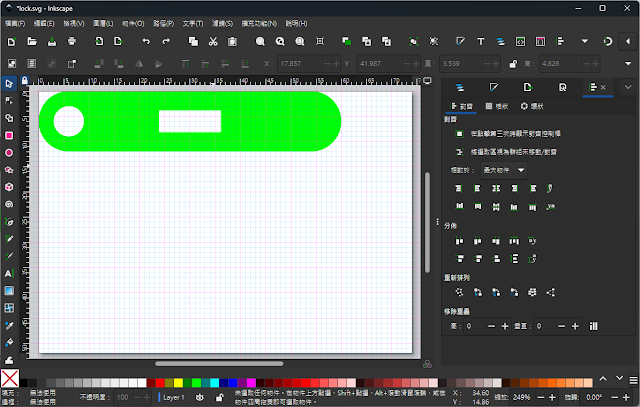Screen dimensions: 640x407
Task: Click the Open file folder icon
Action: click(x=32, y=42)
